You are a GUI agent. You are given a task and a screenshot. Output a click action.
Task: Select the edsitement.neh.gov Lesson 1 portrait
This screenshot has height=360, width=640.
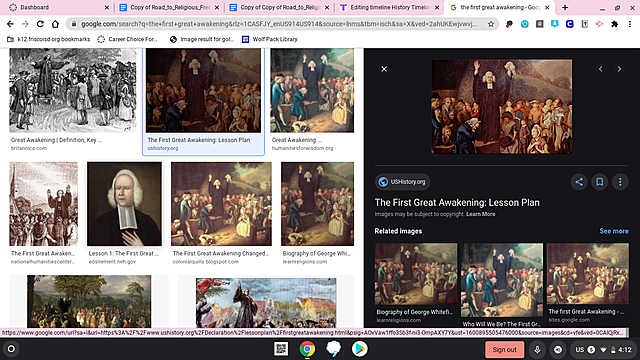[x=124, y=204]
